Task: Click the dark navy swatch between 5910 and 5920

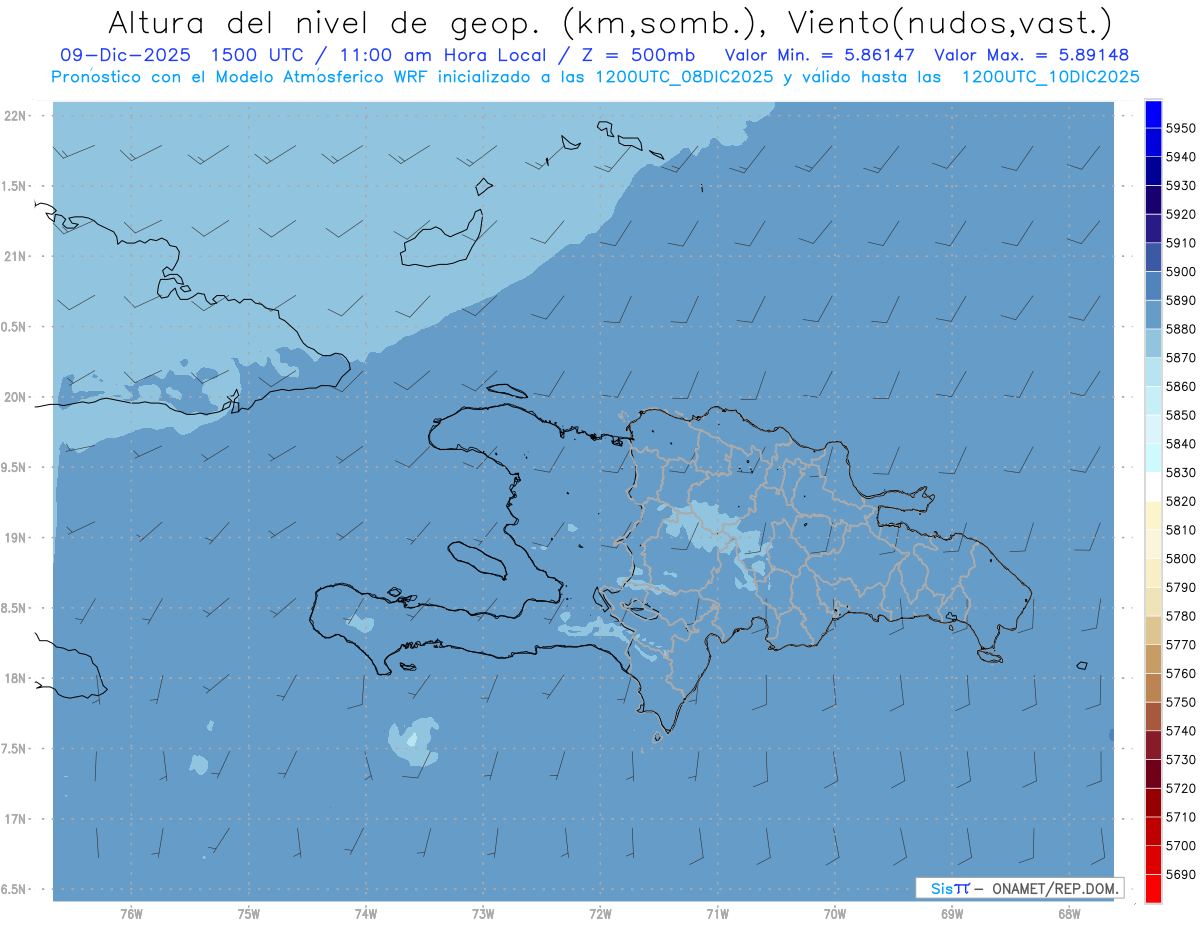Action: 1153,228
